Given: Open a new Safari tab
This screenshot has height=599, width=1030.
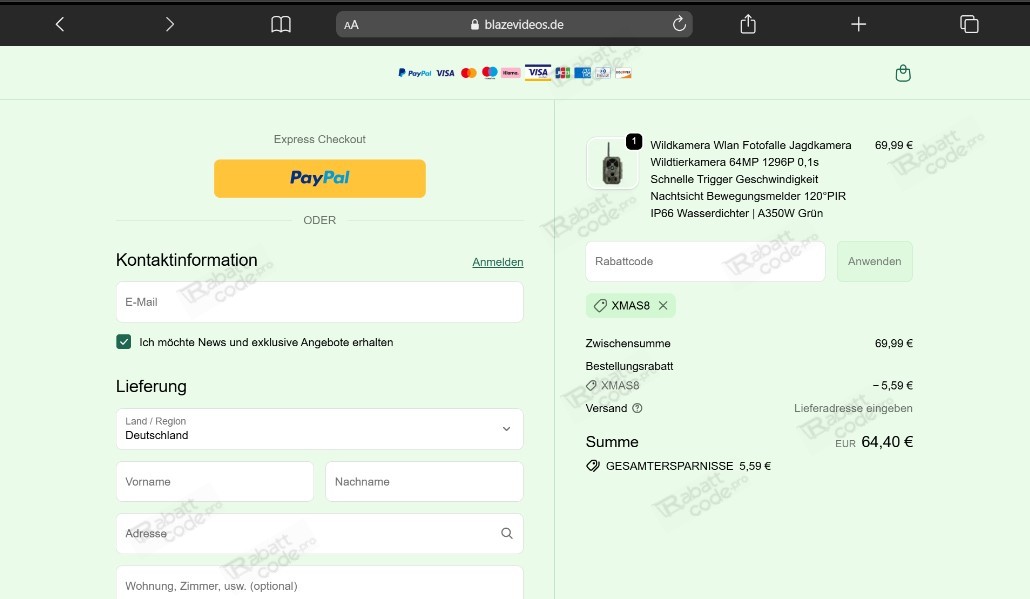Looking at the screenshot, I should (858, 24).
